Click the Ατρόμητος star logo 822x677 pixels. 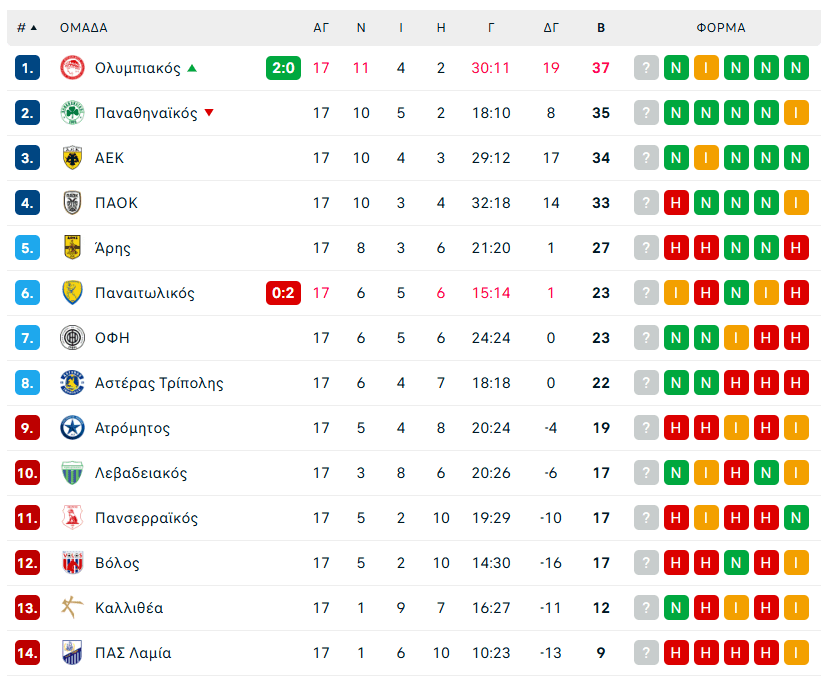(x=73, y=428)
